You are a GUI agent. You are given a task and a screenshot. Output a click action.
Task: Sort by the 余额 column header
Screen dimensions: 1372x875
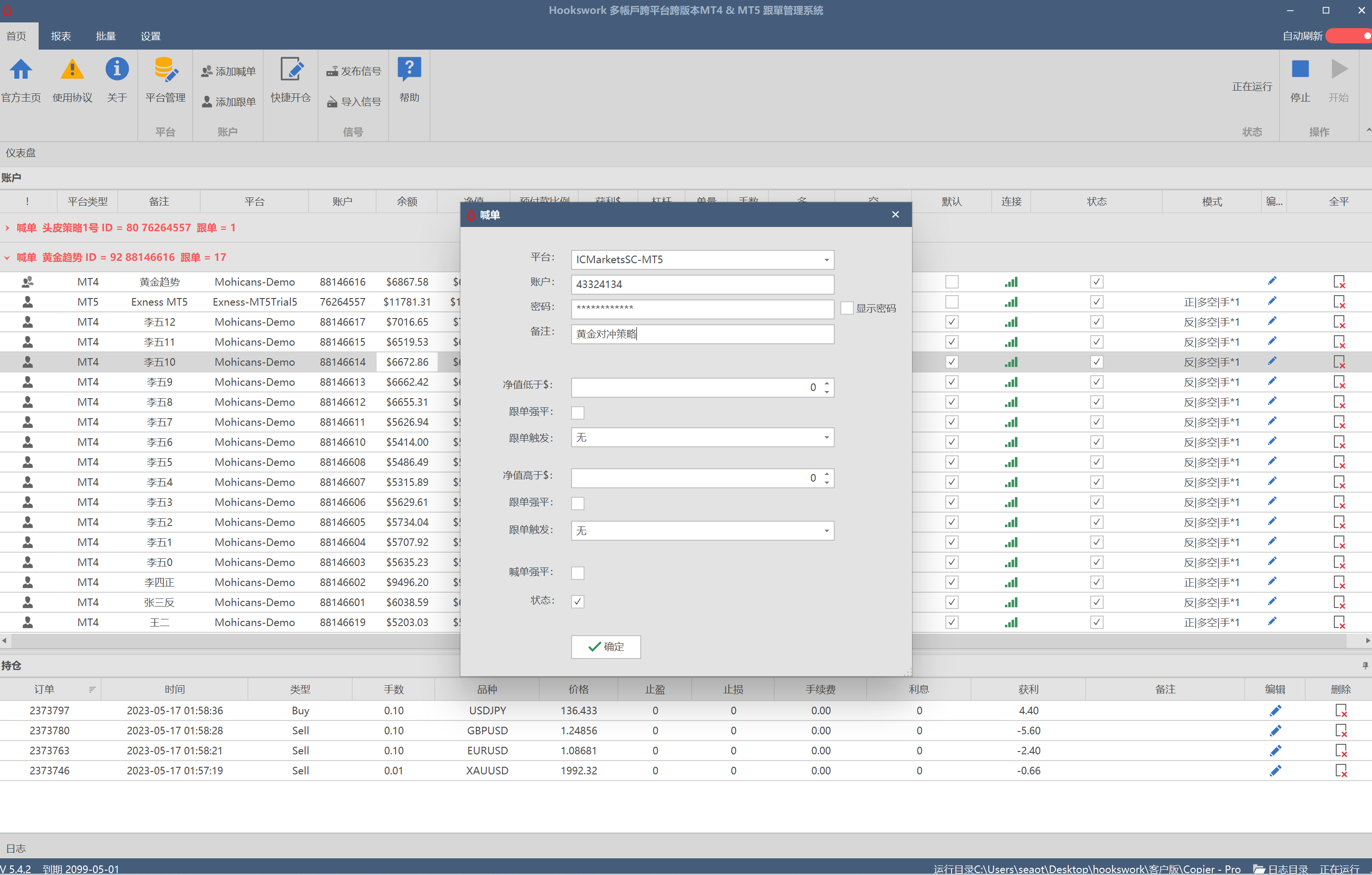(407, 201)
